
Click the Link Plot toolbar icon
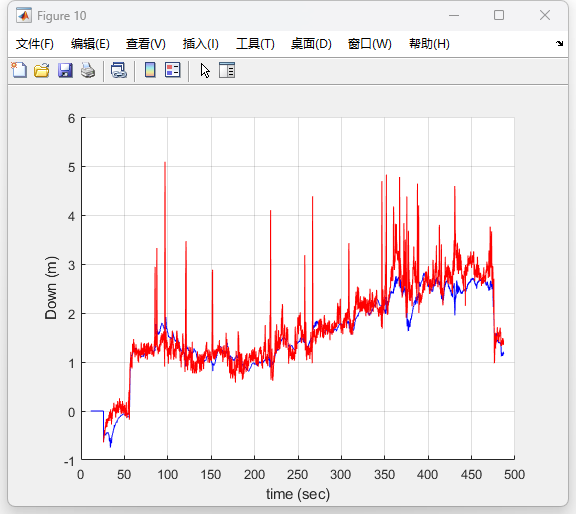tap(119, 70)
